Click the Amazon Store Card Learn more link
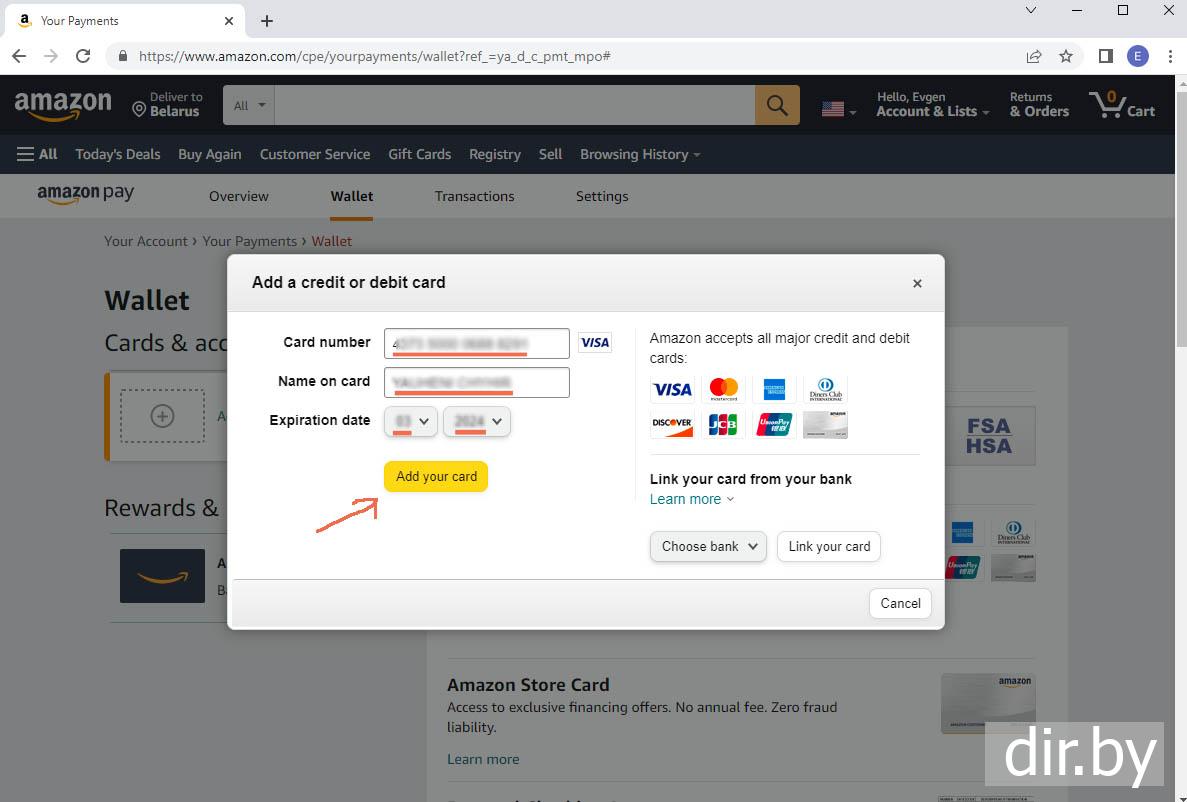1187x802 pixels. coord(483,759)
